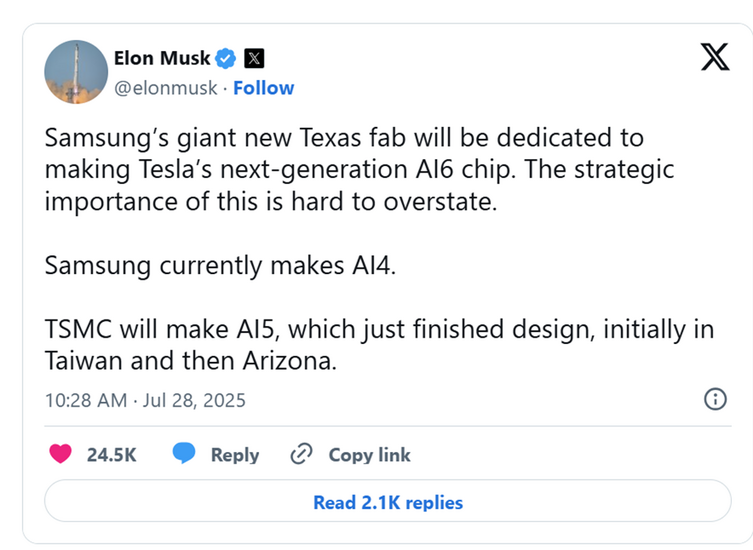Click the blue verified checkmark badge
This screenshot has width=753, height=550.
click(226, 57)
